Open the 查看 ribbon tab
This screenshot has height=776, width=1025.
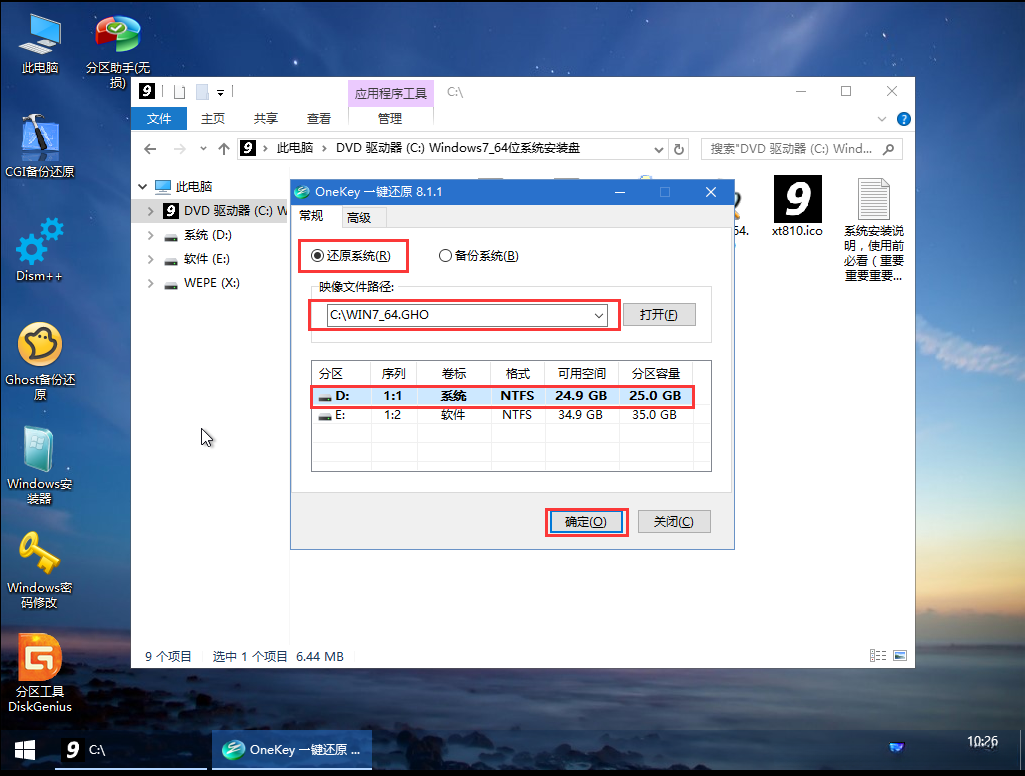318,118
